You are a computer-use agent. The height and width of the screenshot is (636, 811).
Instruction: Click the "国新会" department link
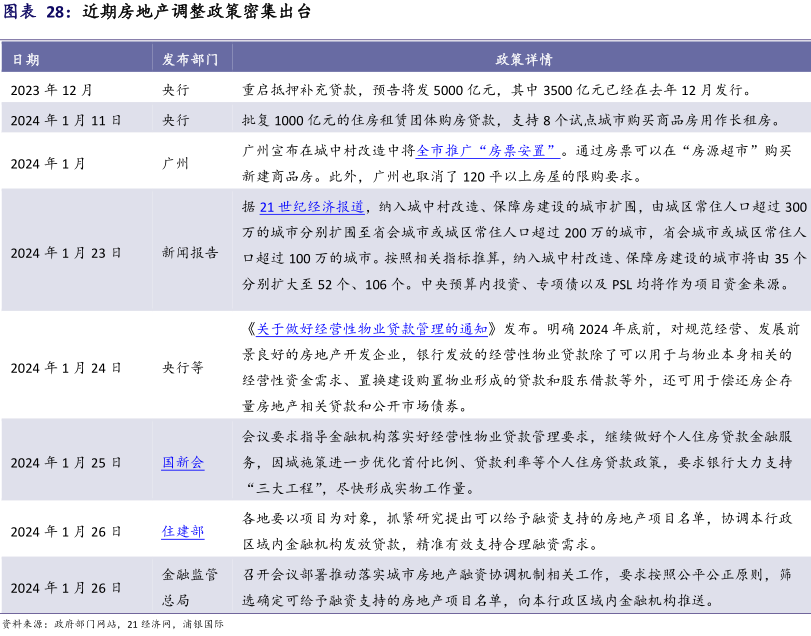coord(183,463)
